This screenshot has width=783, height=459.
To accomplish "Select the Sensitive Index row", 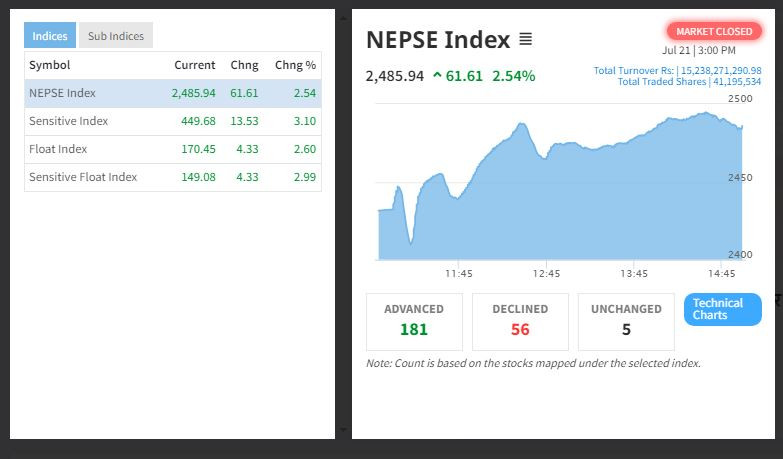I will point(173,121).
